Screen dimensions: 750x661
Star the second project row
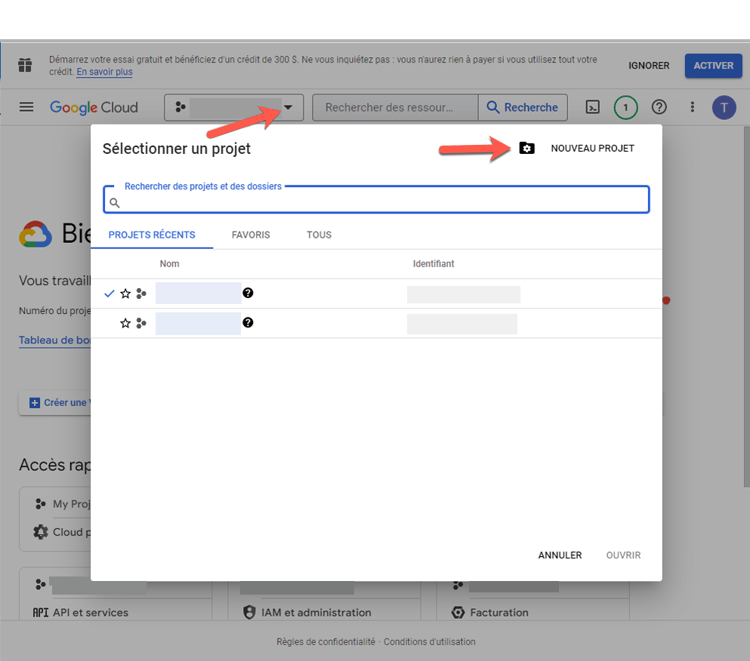click(x=125, y=323)
